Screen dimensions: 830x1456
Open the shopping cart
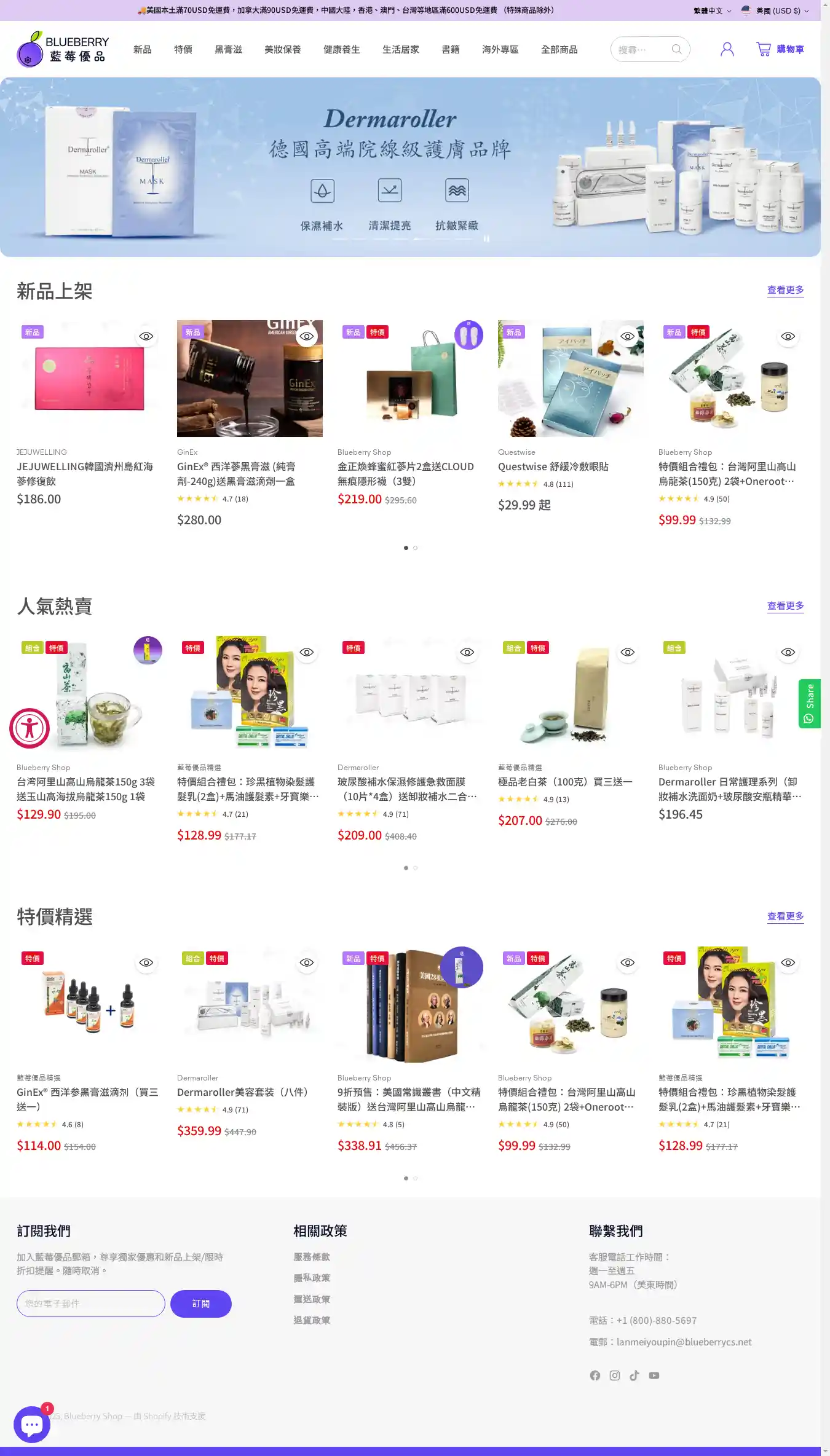[x=780, y=49]
